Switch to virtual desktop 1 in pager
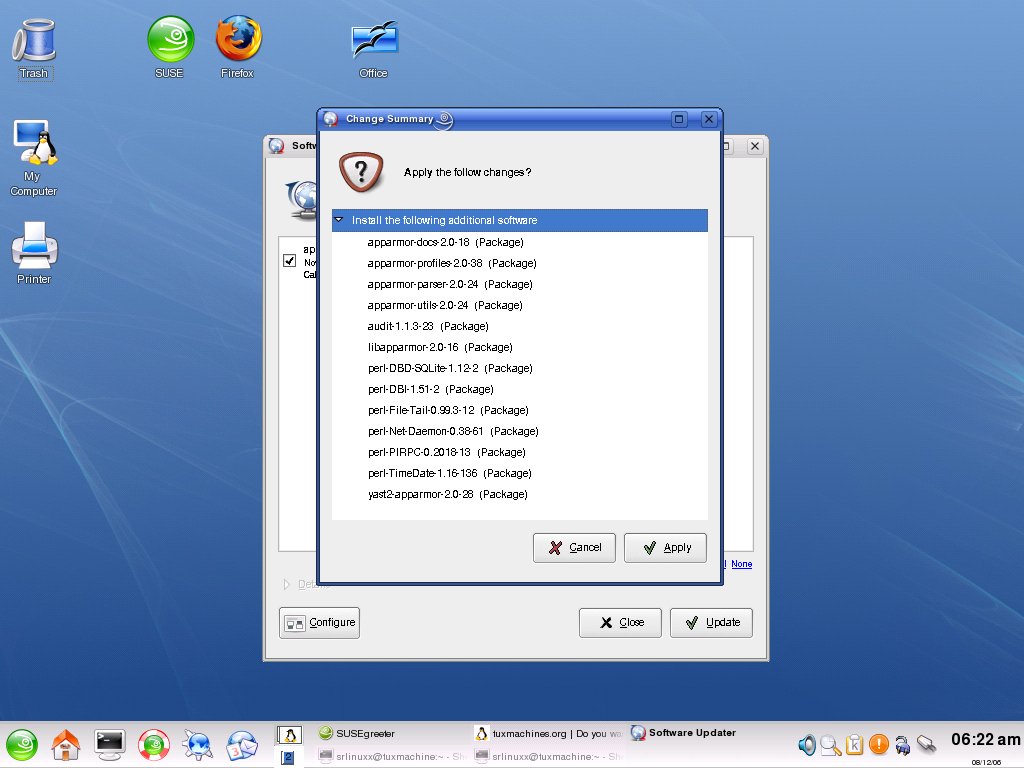This screenshot has height=768, width=1024. click(289, 735)
